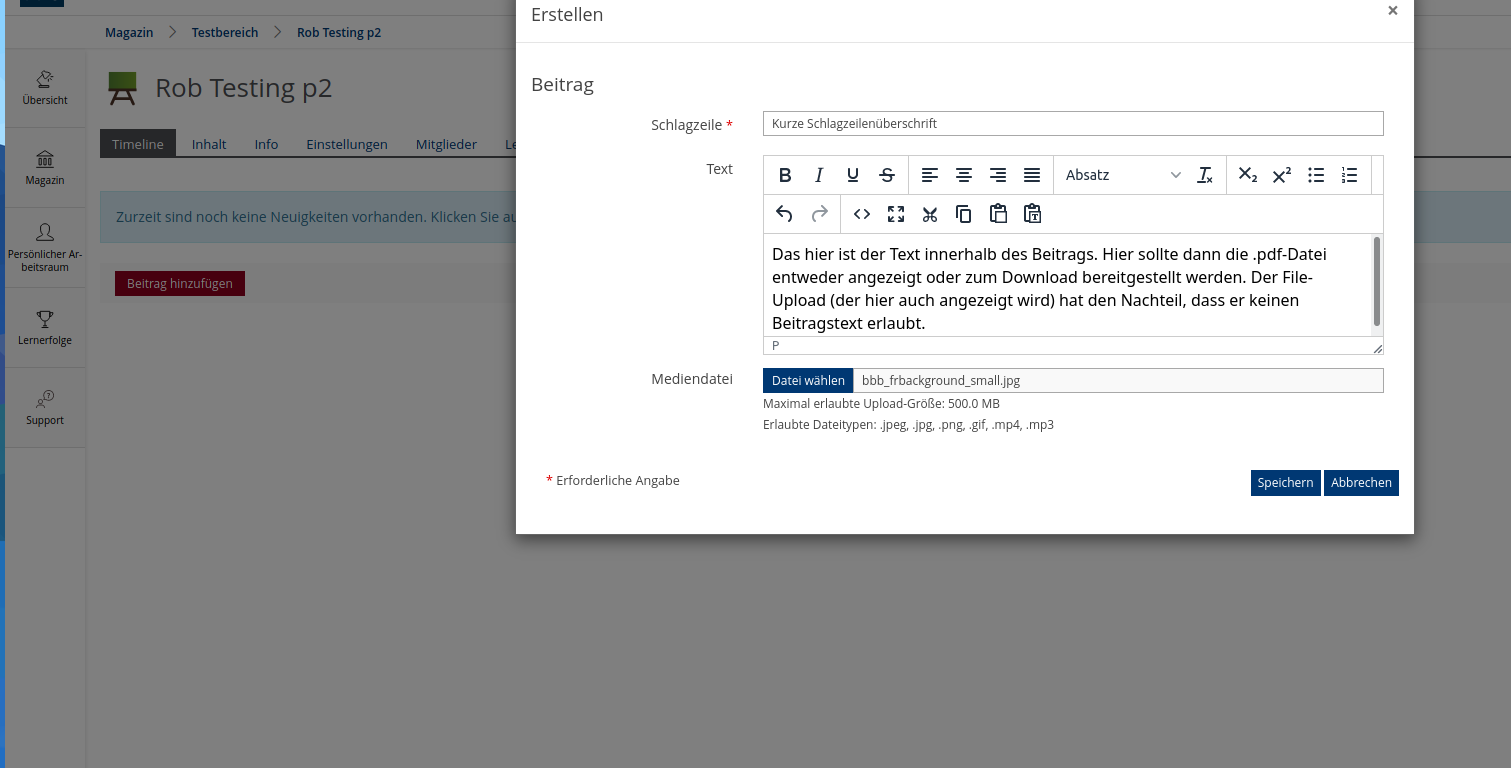Viewport: 1511px width, 768px height.
Task: Click the Speichern button
Action: click(1285, 483)
